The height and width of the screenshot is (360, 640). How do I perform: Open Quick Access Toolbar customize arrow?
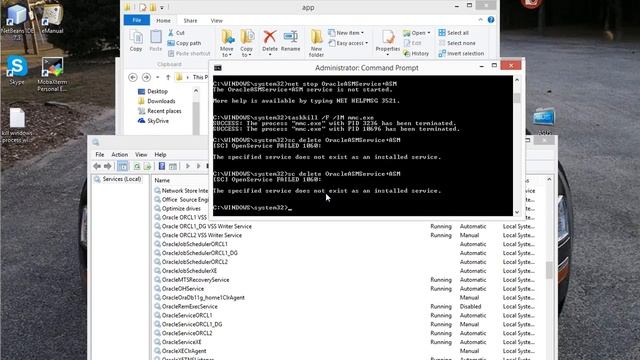162,7
